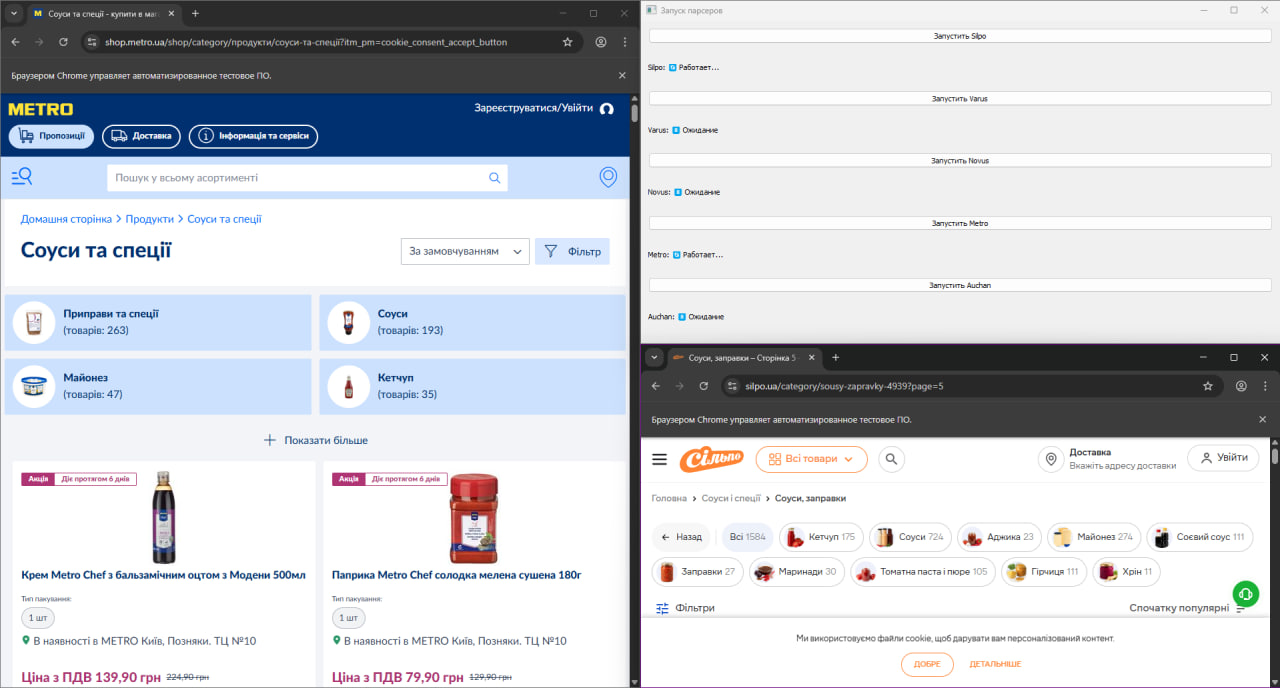Image resolution: width=1280 pixels, height=688 pixels.
Task: Open Silpo delivery location pin
Action: [x=1050, y=459]
